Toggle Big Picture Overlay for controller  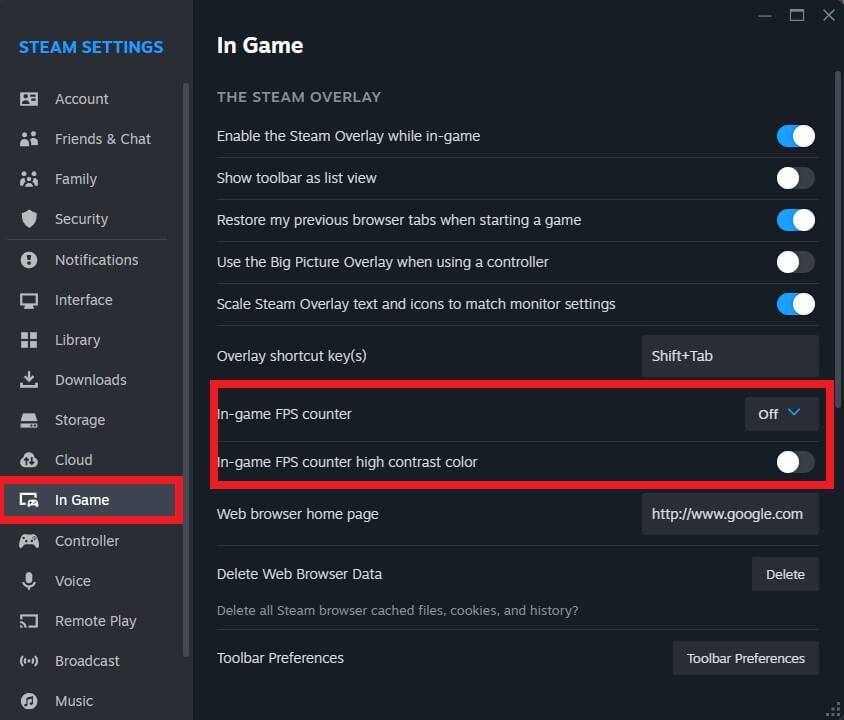[796, 262]
